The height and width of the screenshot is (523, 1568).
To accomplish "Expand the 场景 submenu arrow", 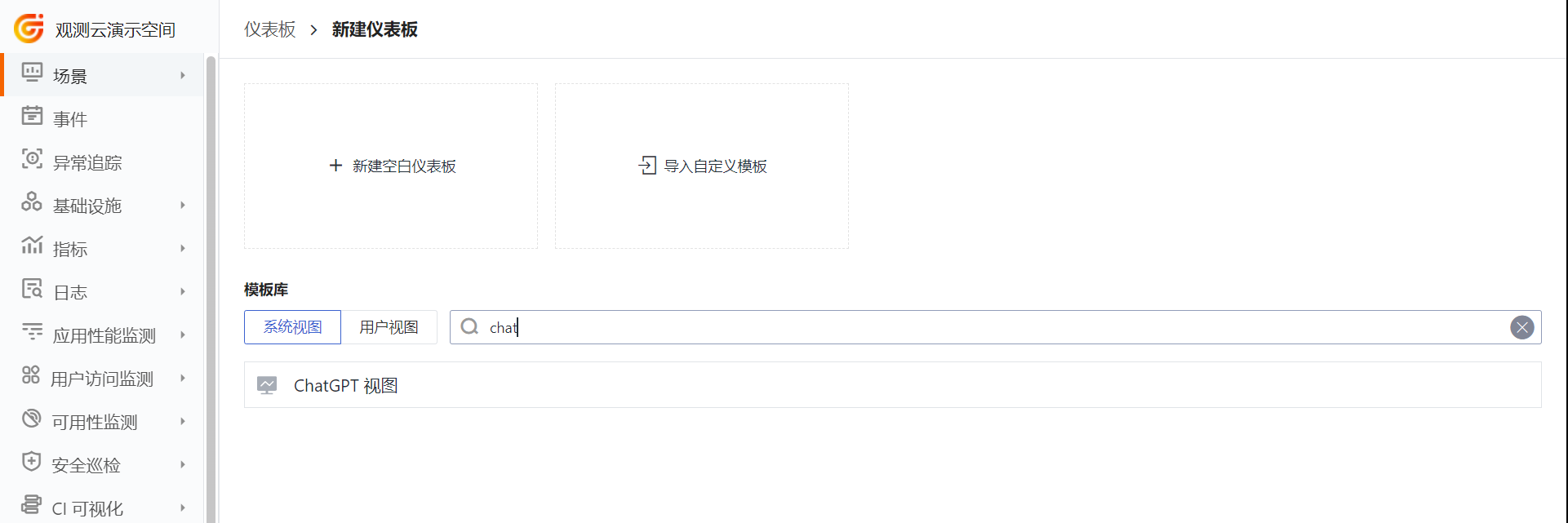I will [183, 75].
